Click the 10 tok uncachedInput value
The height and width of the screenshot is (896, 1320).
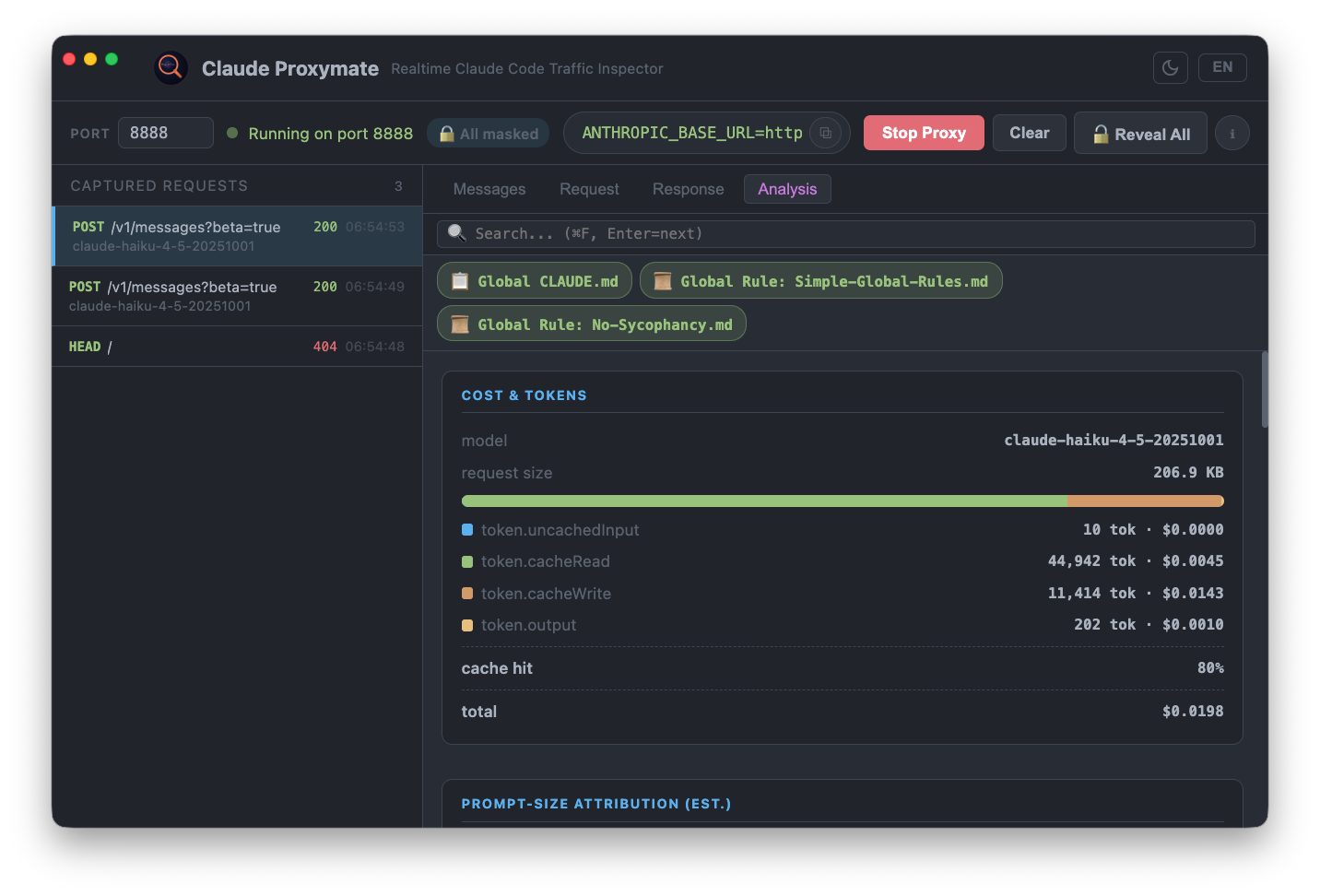1109,530
